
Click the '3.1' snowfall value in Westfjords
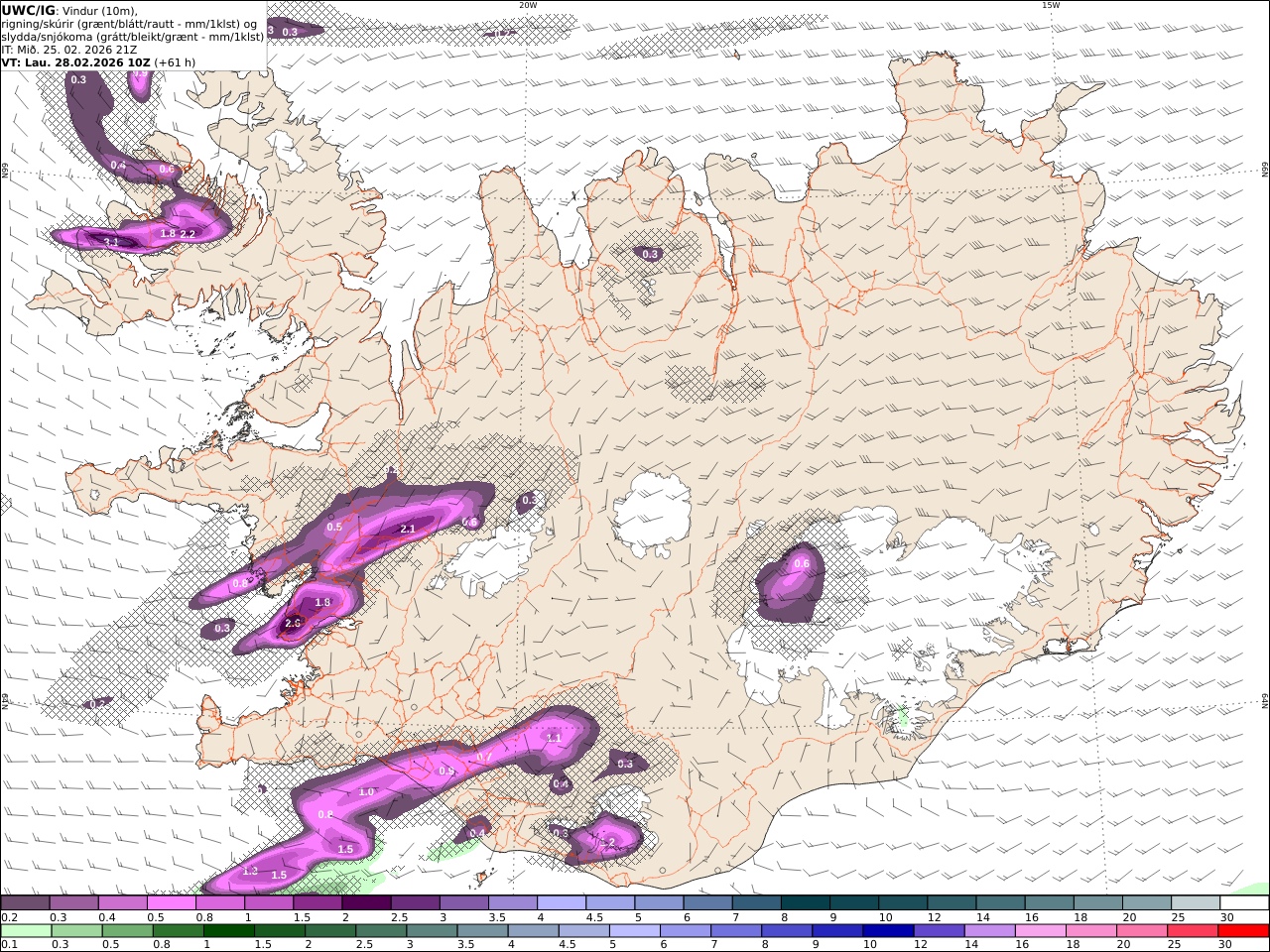click(x=111, y=241)
